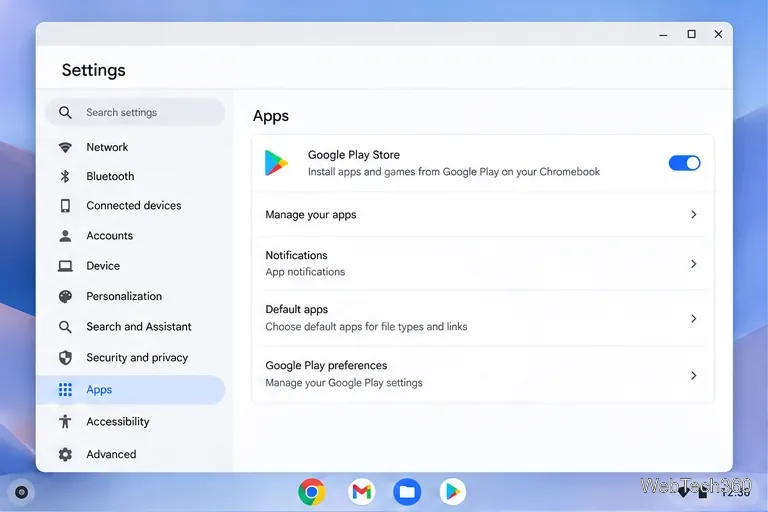
Task: Click the gear icon beside Advanced
Action: tap(65, 454)
